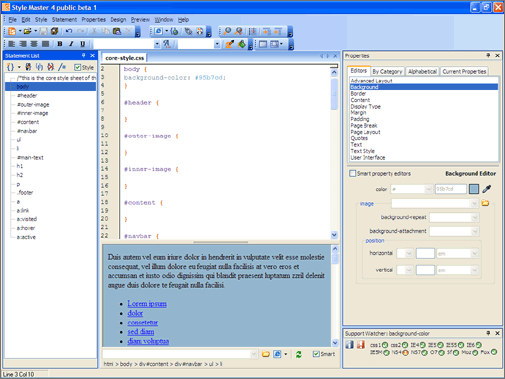Click the second magnifier replace icon

(239, 31)
